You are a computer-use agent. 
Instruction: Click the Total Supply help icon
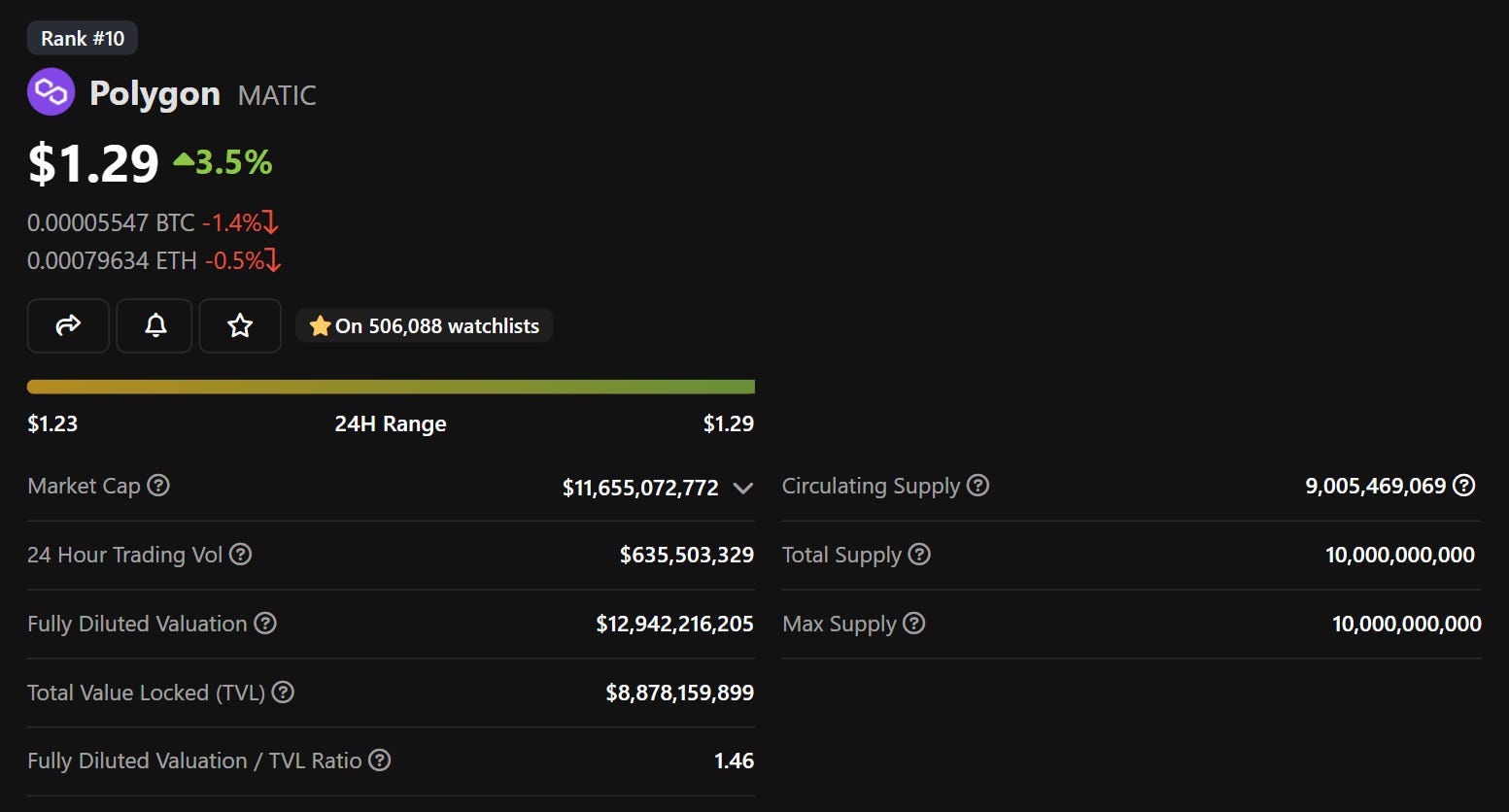tap(919, 554)
